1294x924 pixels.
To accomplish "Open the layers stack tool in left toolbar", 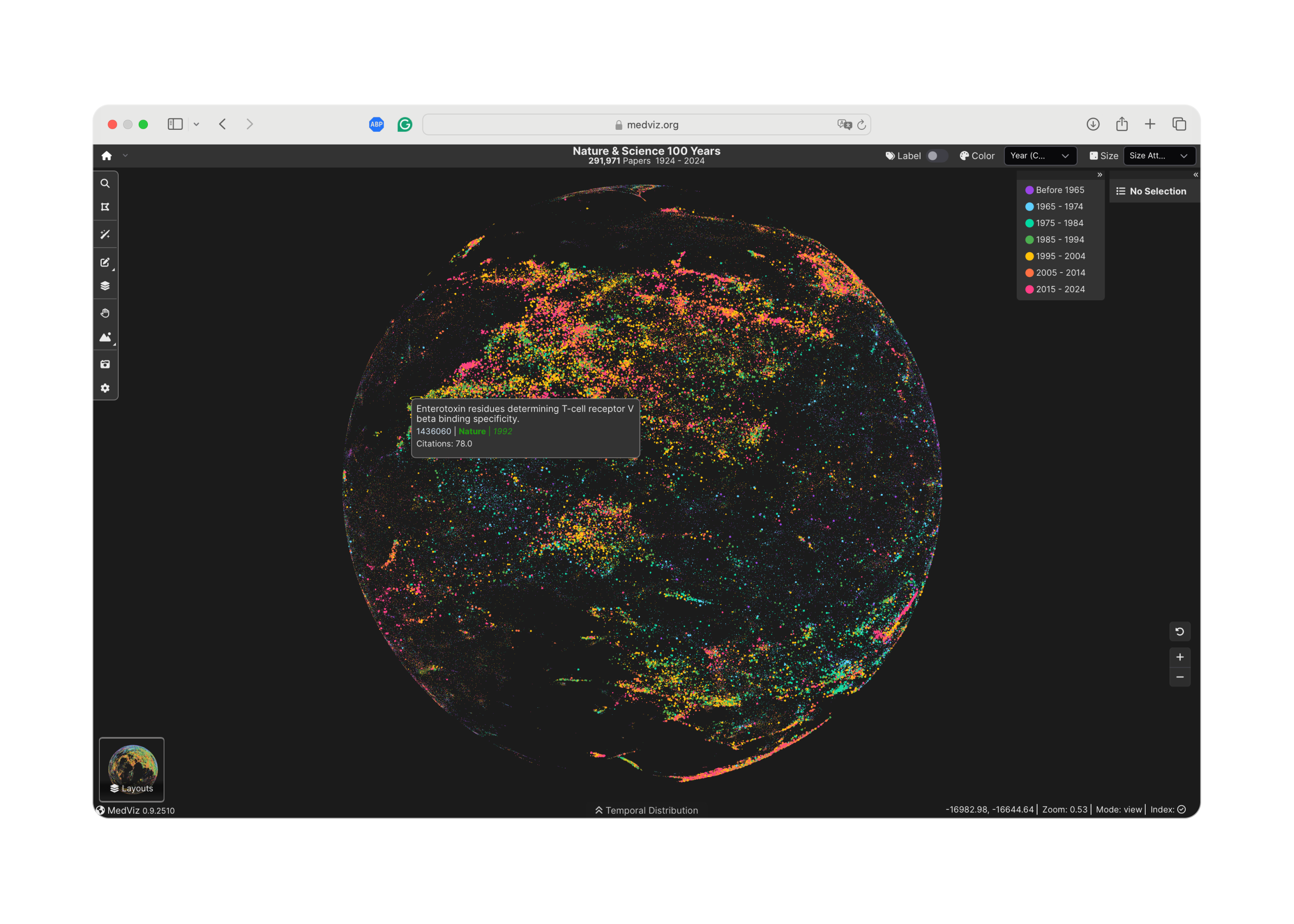I will (105, 286).
